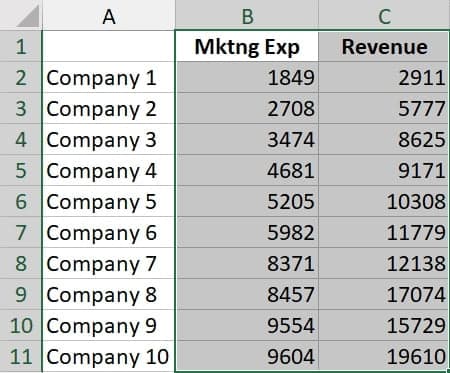Click the revenue cell 9171

(x=384, y=170)
